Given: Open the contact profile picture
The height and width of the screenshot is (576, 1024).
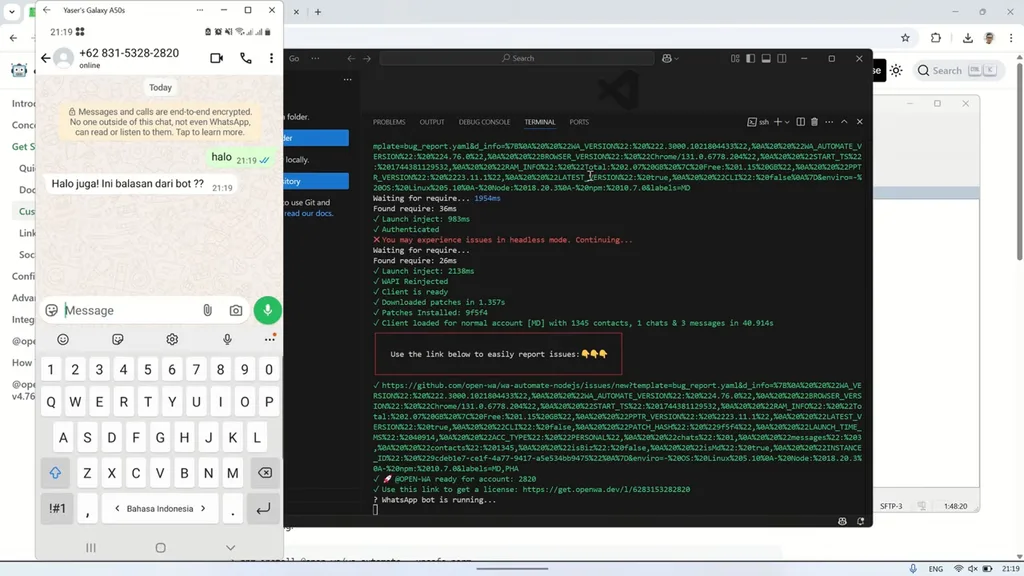Looking at the screenshot, I should (64, 58).
